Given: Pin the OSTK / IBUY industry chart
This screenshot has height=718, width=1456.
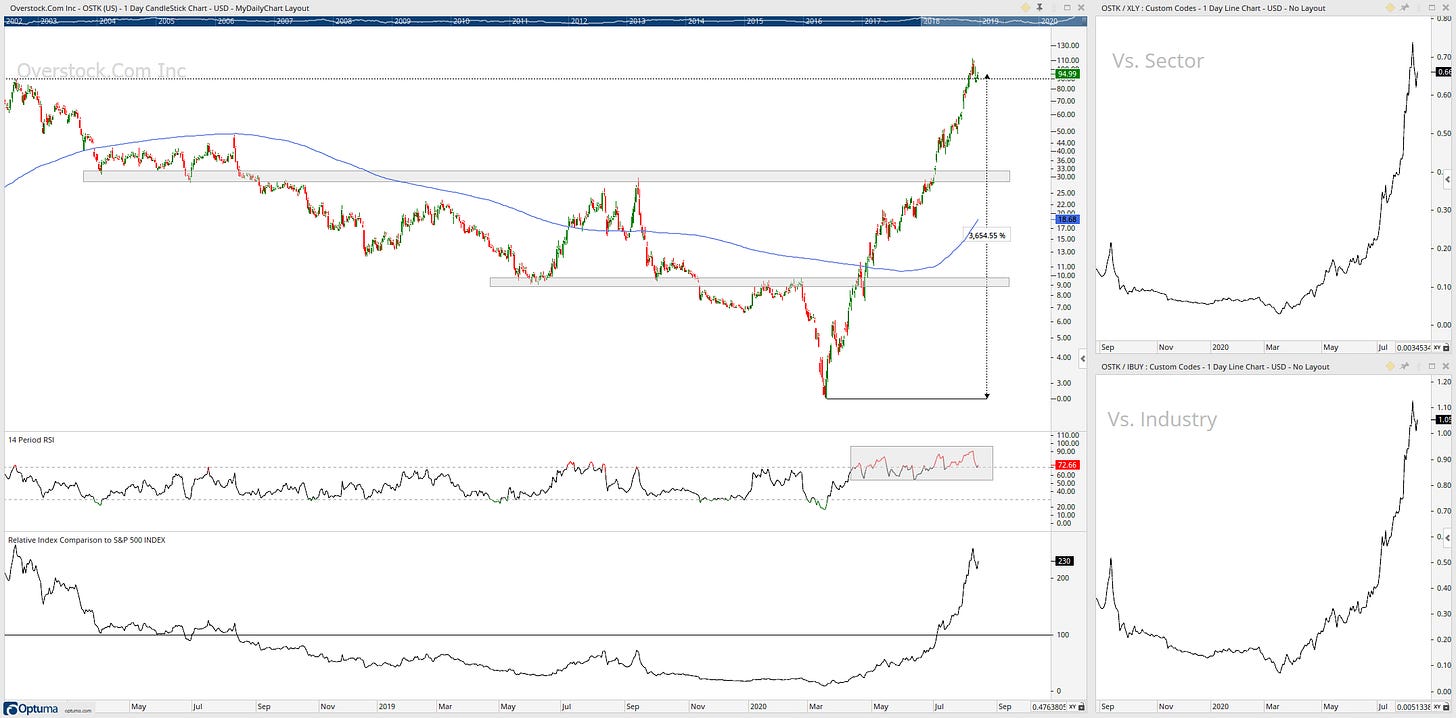Looking at the screenshot, I should (1405, 366).
